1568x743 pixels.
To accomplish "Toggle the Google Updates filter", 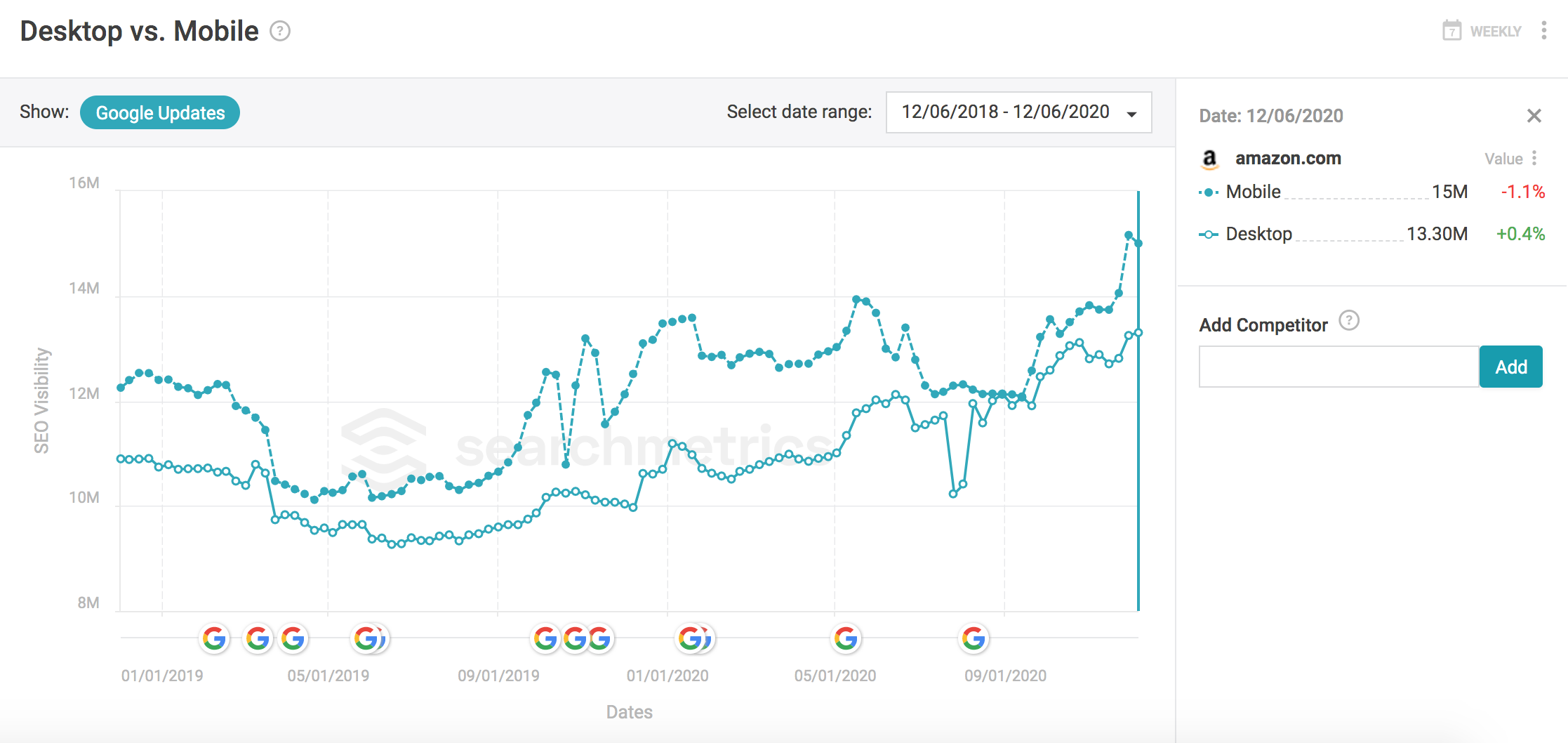I will pos(160,112).
